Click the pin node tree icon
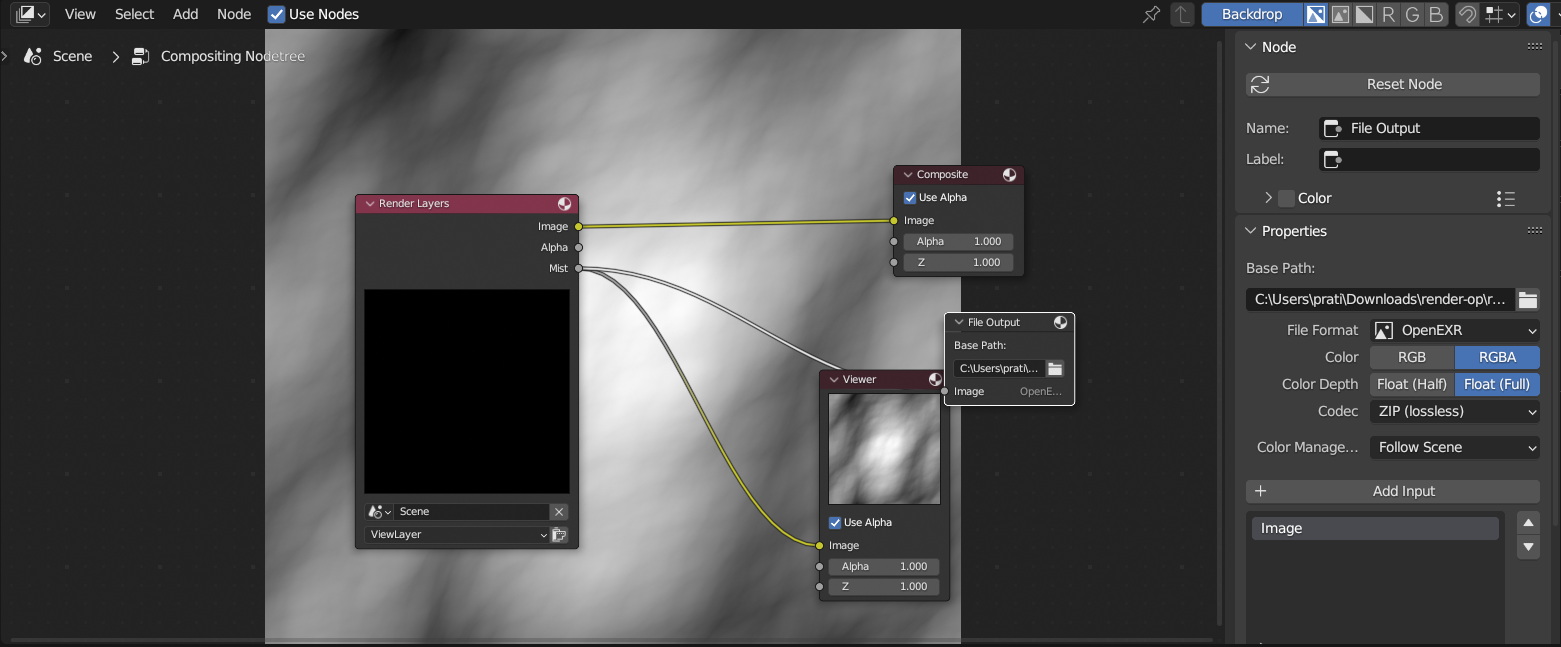Screen dimensions: 1561x647 point(1152,14)
